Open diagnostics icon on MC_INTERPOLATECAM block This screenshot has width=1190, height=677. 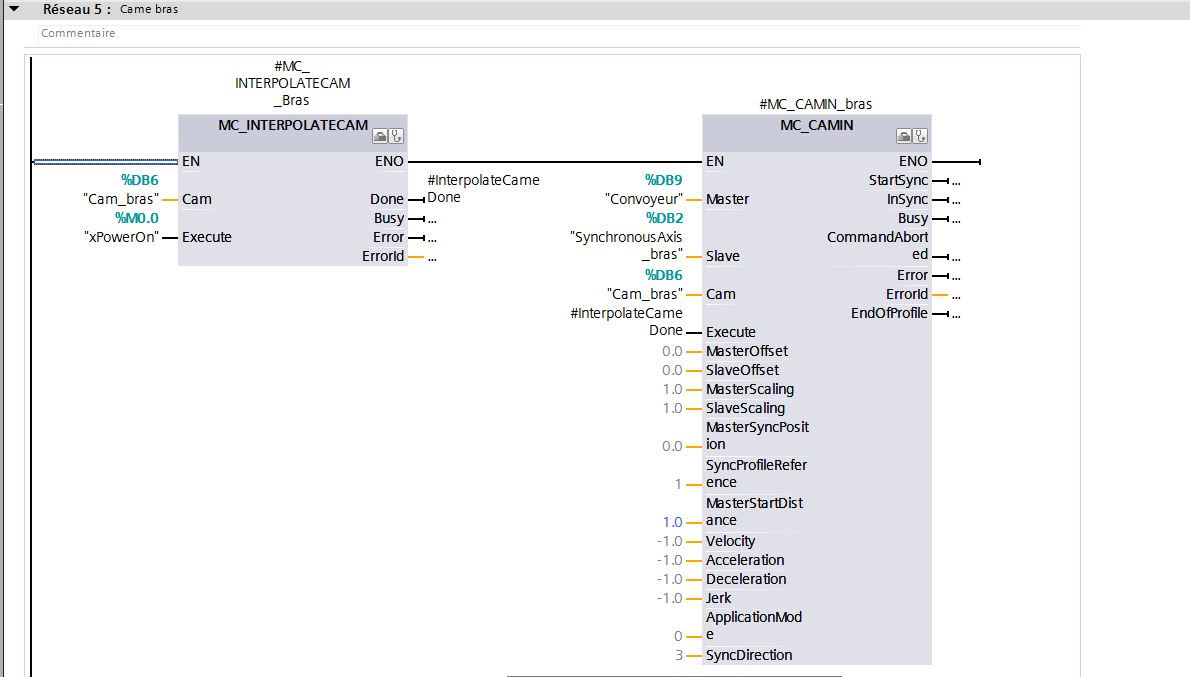(x=397, y=136)
